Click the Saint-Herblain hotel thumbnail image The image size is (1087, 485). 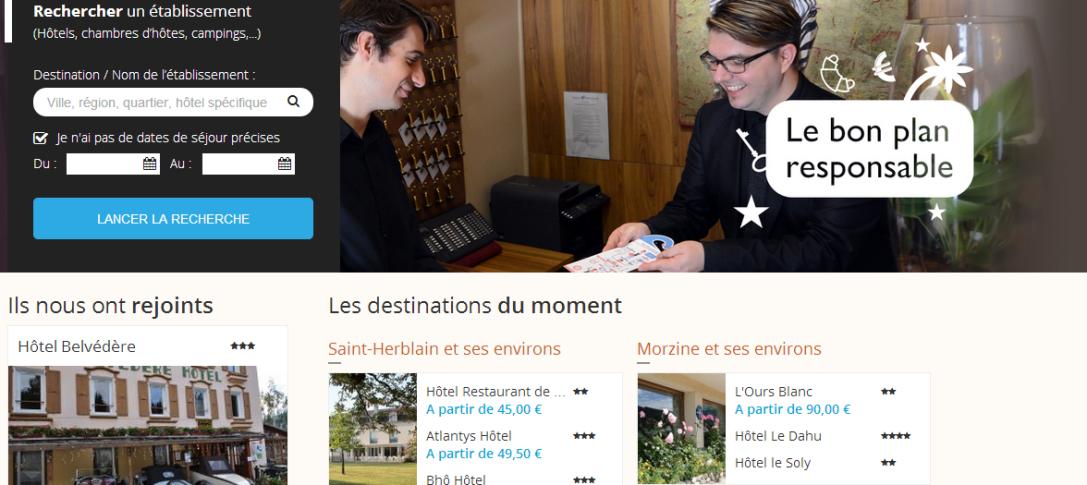(x=373, y=429)
